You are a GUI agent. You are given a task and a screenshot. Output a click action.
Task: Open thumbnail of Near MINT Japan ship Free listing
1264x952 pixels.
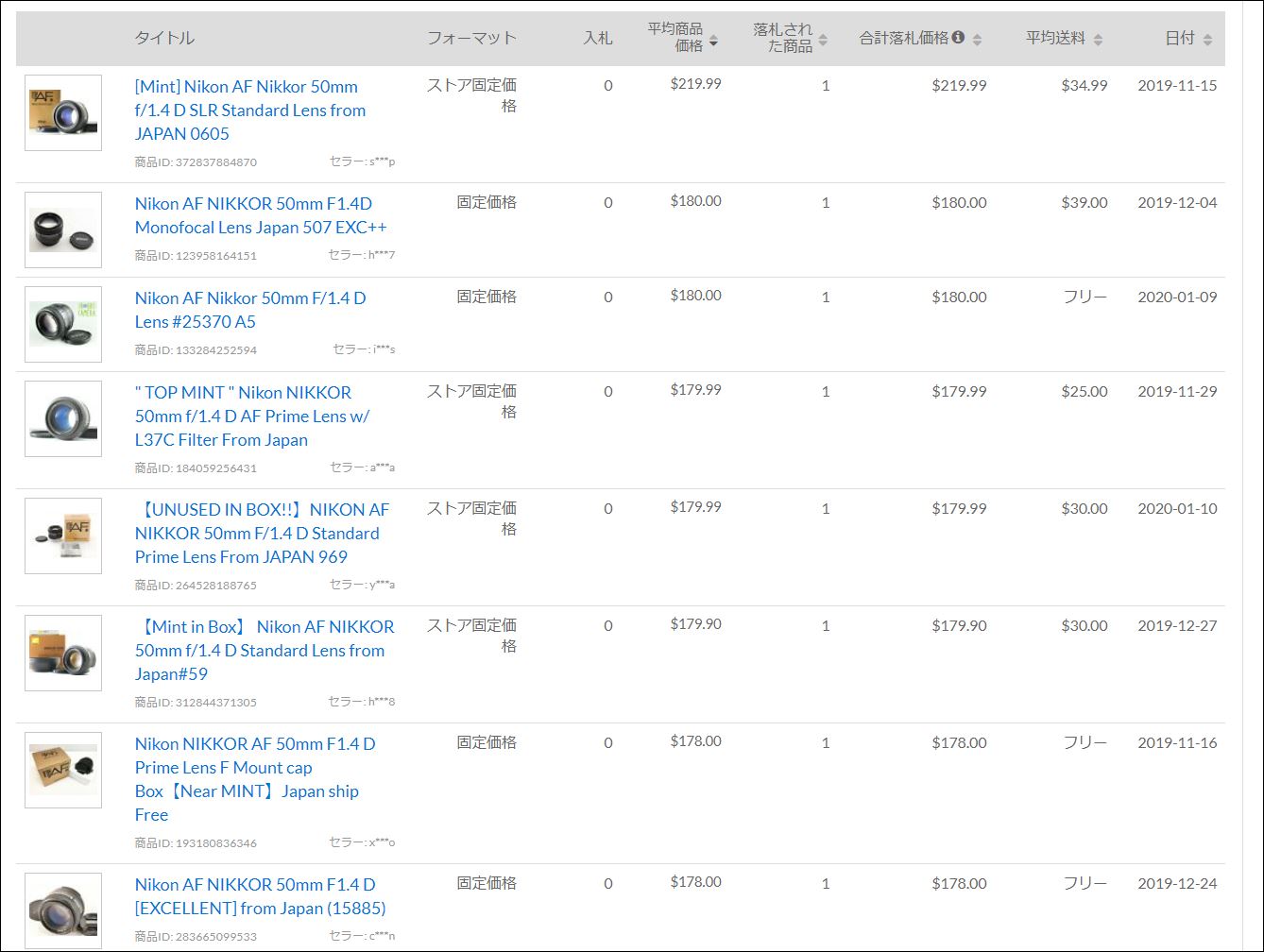click(x=63, y=770)
